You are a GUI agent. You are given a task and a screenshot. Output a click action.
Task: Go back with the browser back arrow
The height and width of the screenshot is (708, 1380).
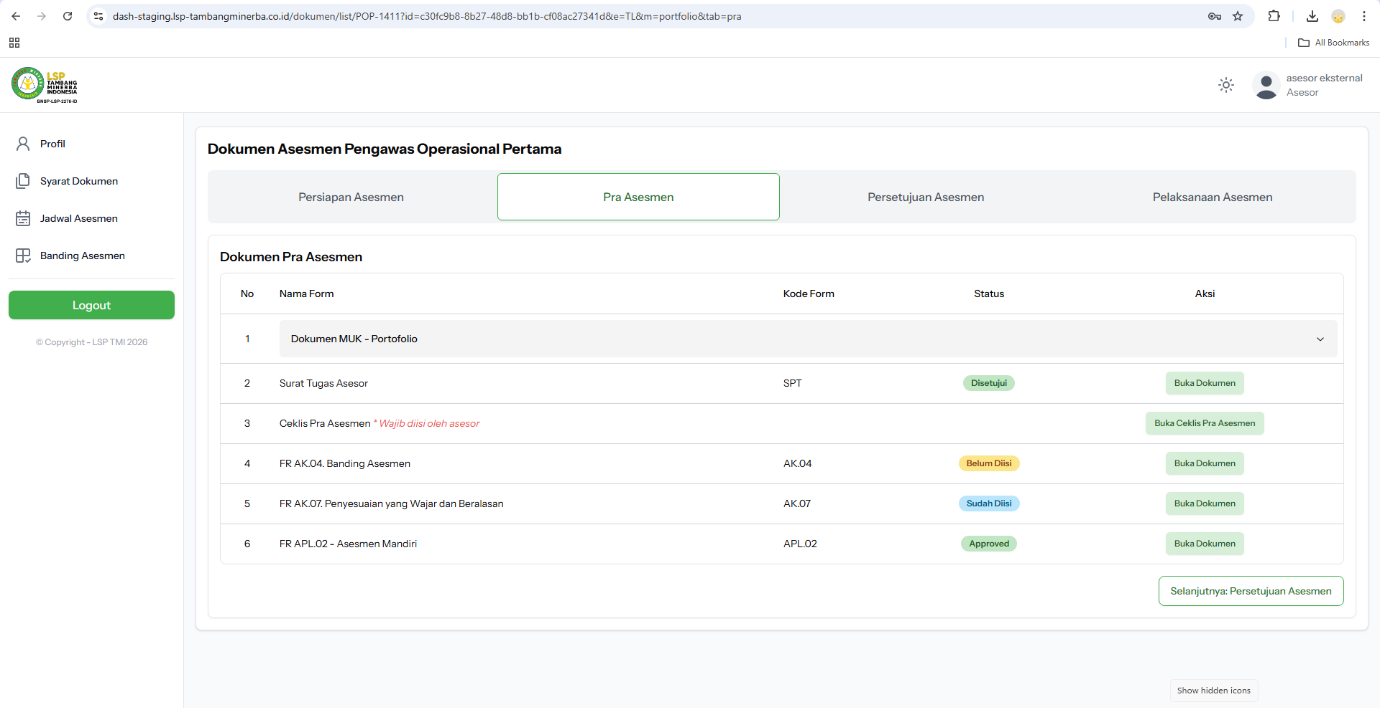tap(15, 16)
